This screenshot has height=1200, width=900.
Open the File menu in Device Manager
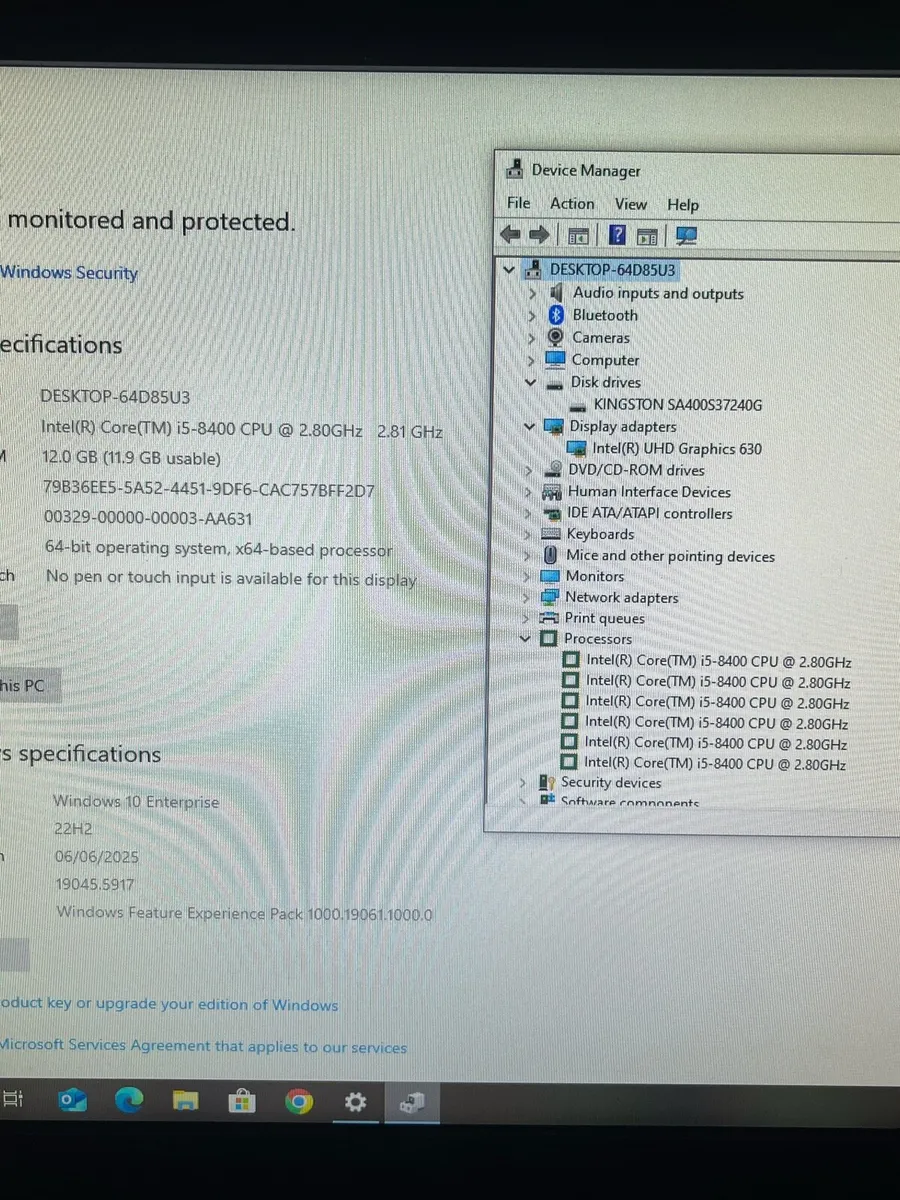pyautogui.click(x=518, y=203)
